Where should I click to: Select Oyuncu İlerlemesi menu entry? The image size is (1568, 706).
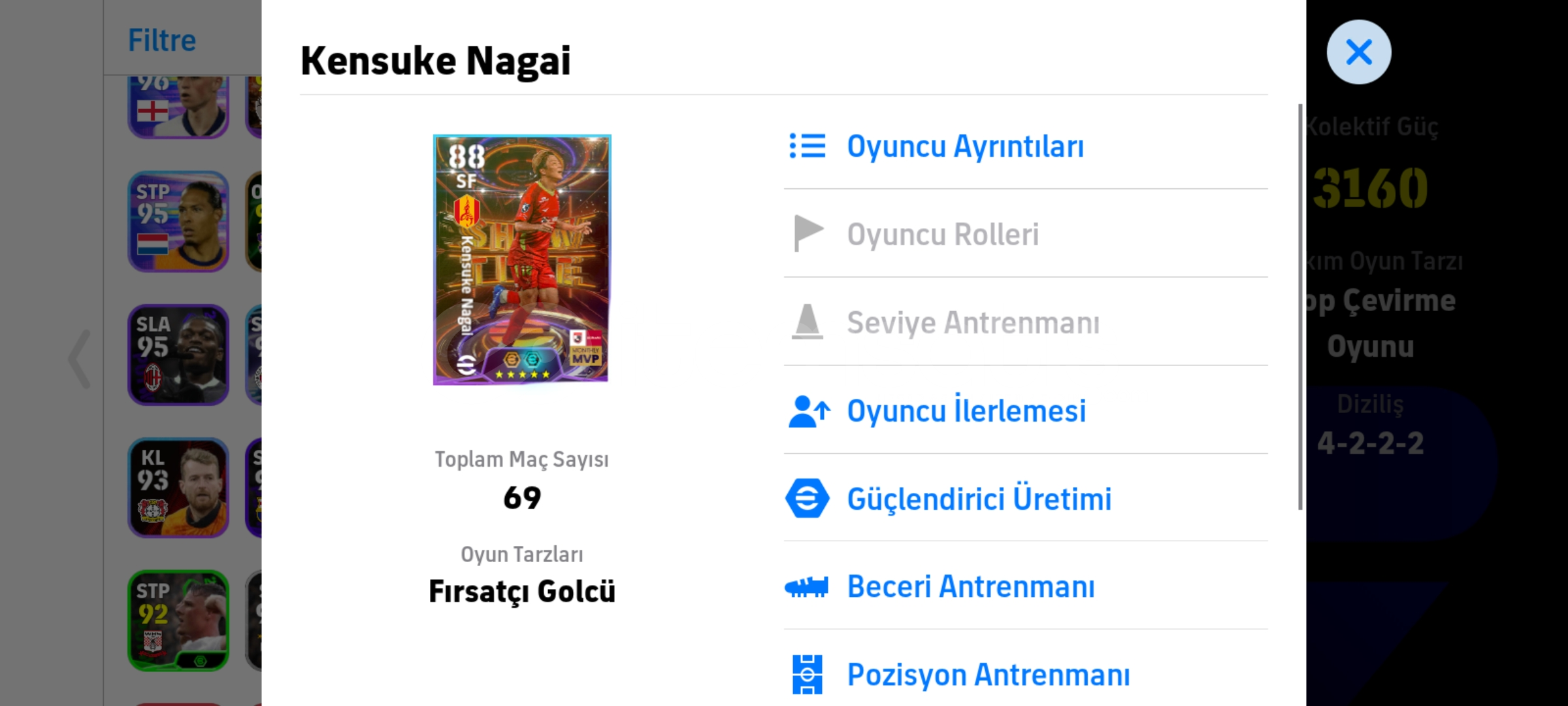[x=966, y=411]
